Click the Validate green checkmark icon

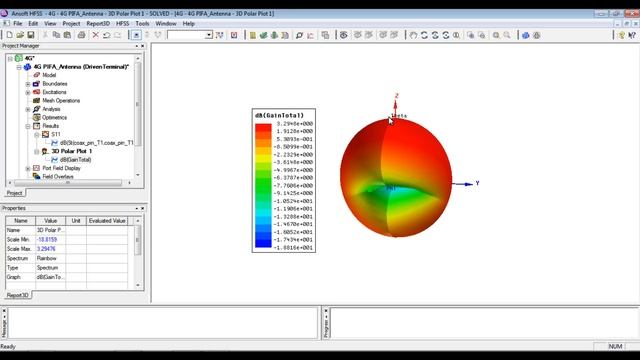(x=263, y=36)
